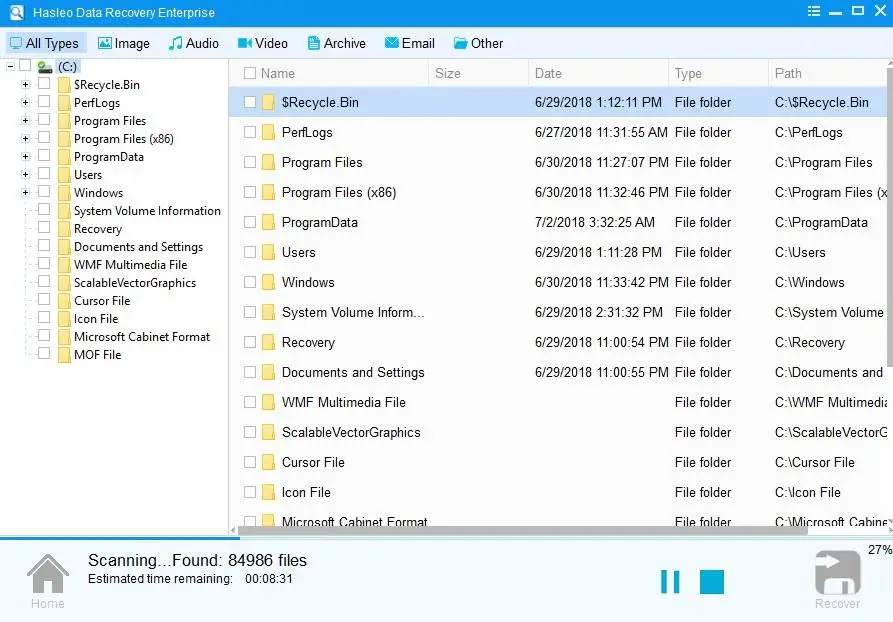Open the title bar menu list icon
The width and height of the screenshot is (893, 622).
(814, 11)
